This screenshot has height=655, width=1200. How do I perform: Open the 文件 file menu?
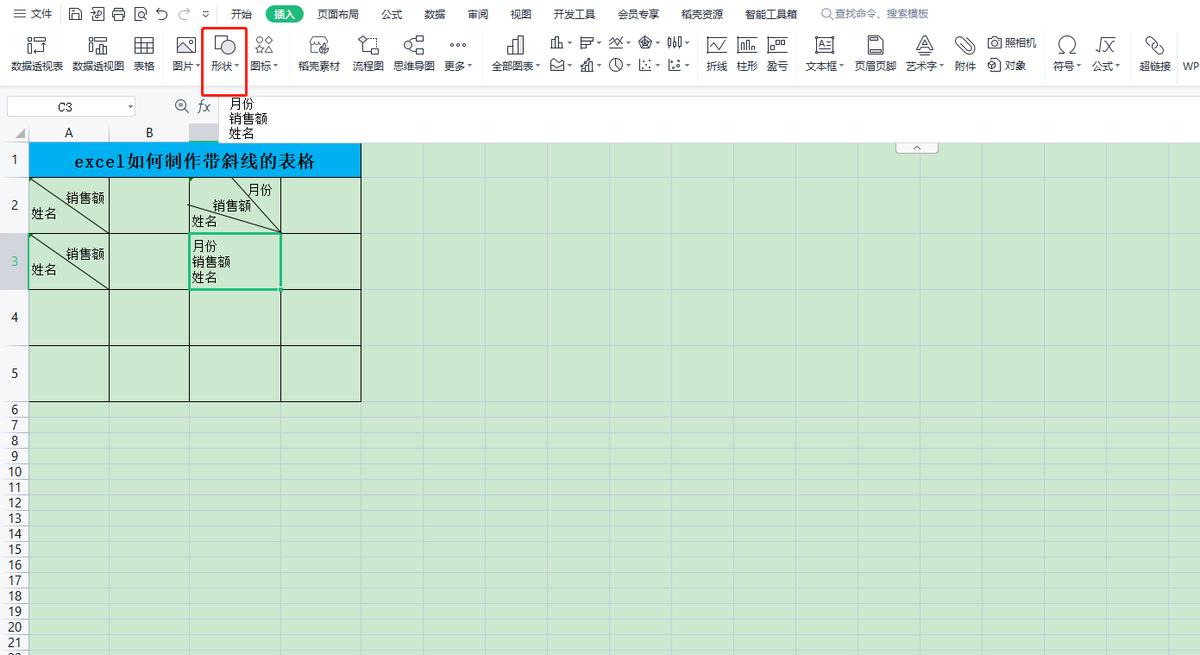click(32, 14)
